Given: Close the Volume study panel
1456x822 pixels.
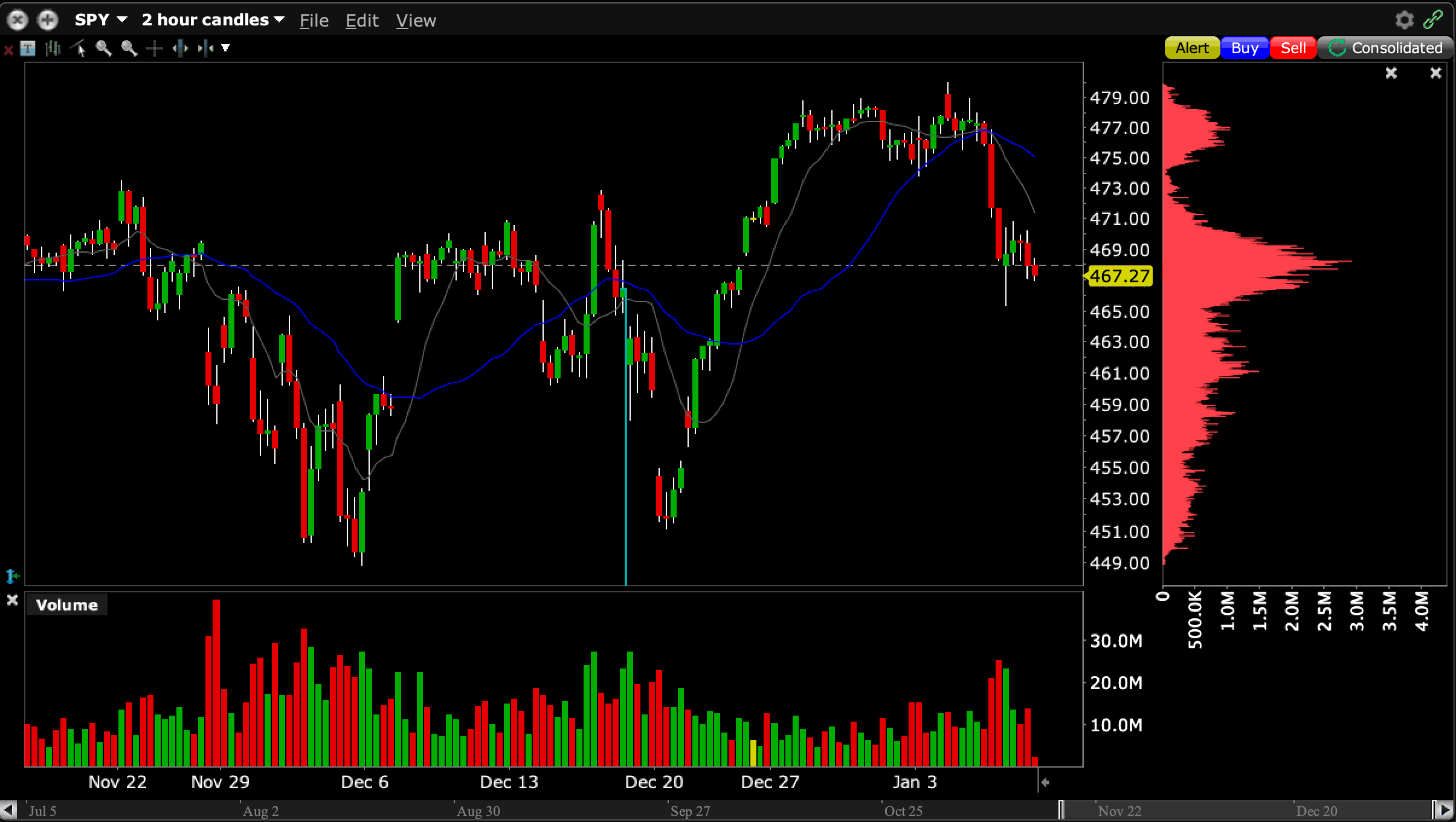Looking at the screenshot, I should click(x=12, y=600).
